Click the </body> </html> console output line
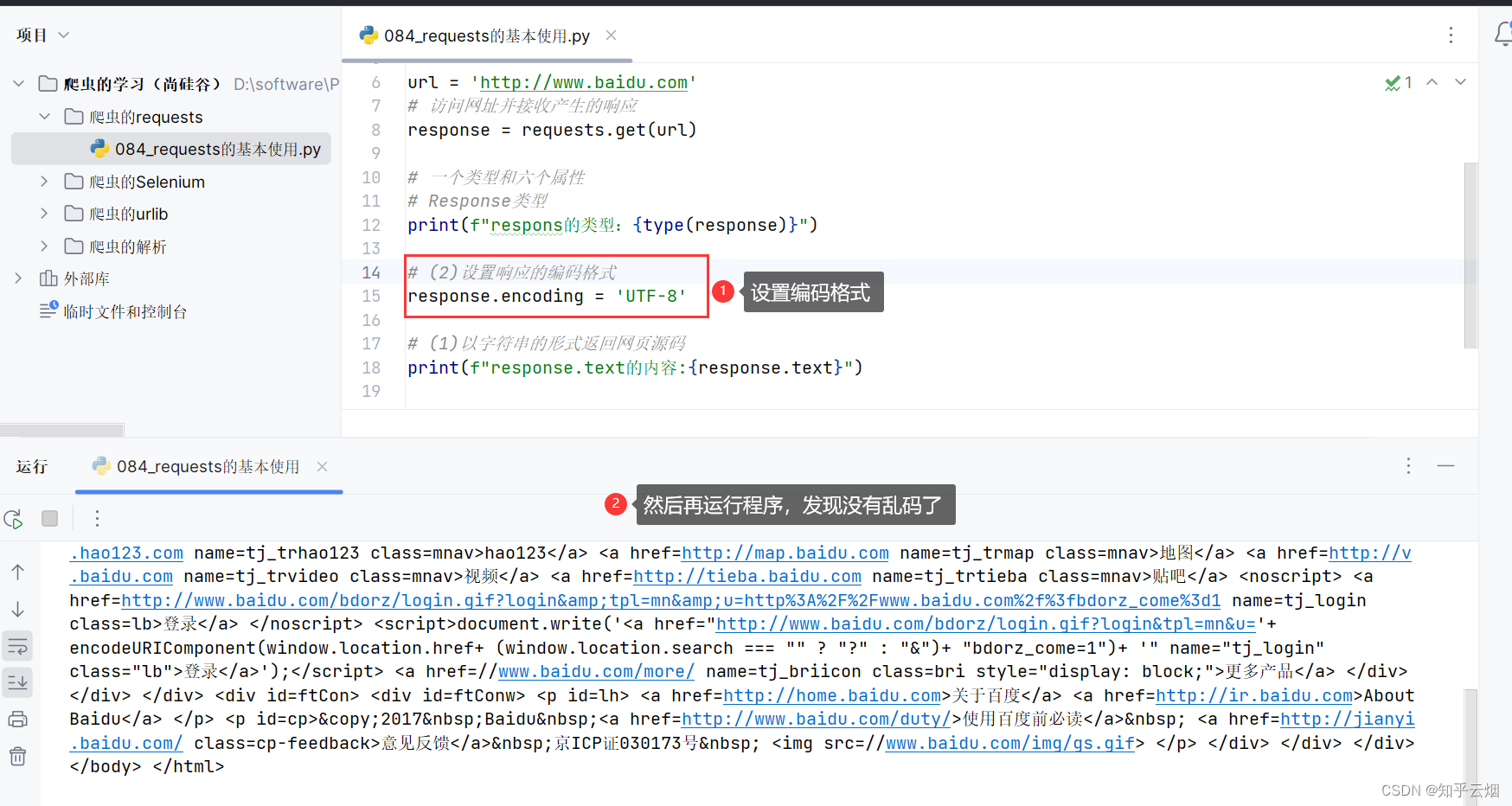Viewport: 1512px width, 806px height. click(x=147, y=766)
